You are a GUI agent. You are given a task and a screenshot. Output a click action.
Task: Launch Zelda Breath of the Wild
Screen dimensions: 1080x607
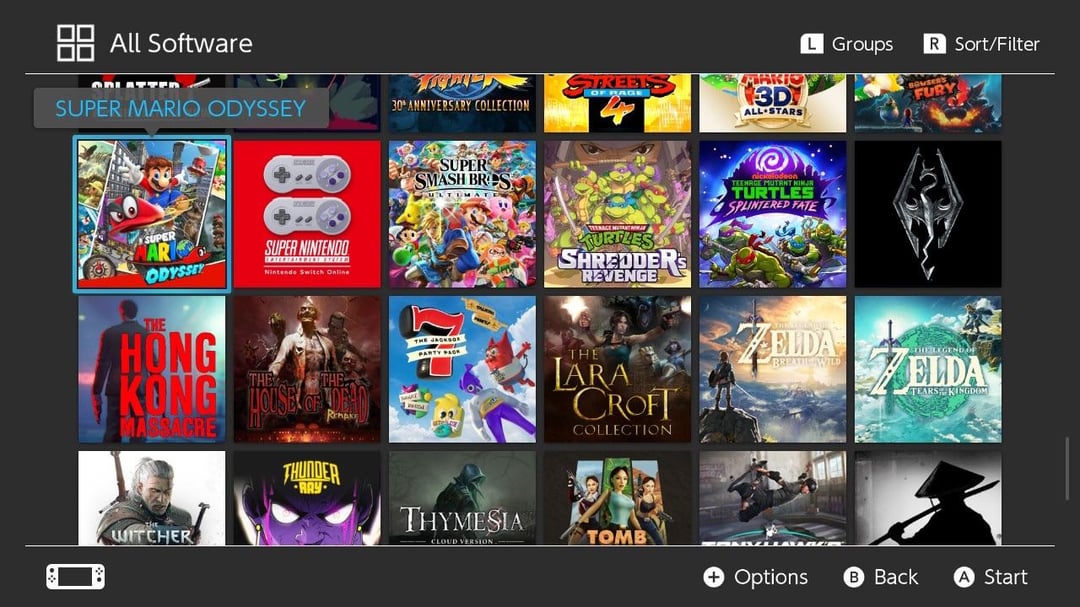[x=773, y=369]
